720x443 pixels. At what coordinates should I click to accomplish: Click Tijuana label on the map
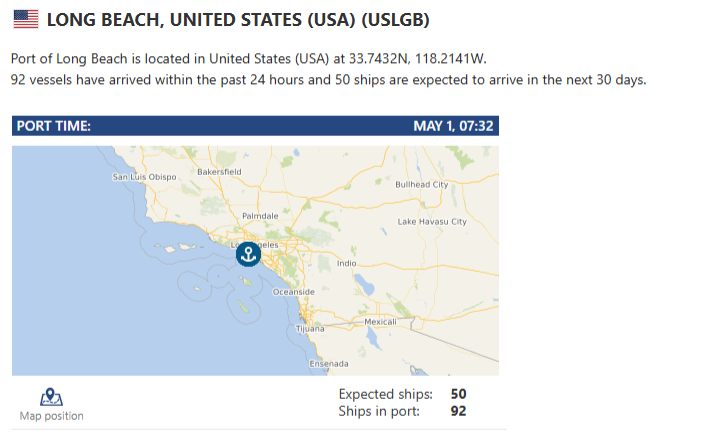(310, 329)
